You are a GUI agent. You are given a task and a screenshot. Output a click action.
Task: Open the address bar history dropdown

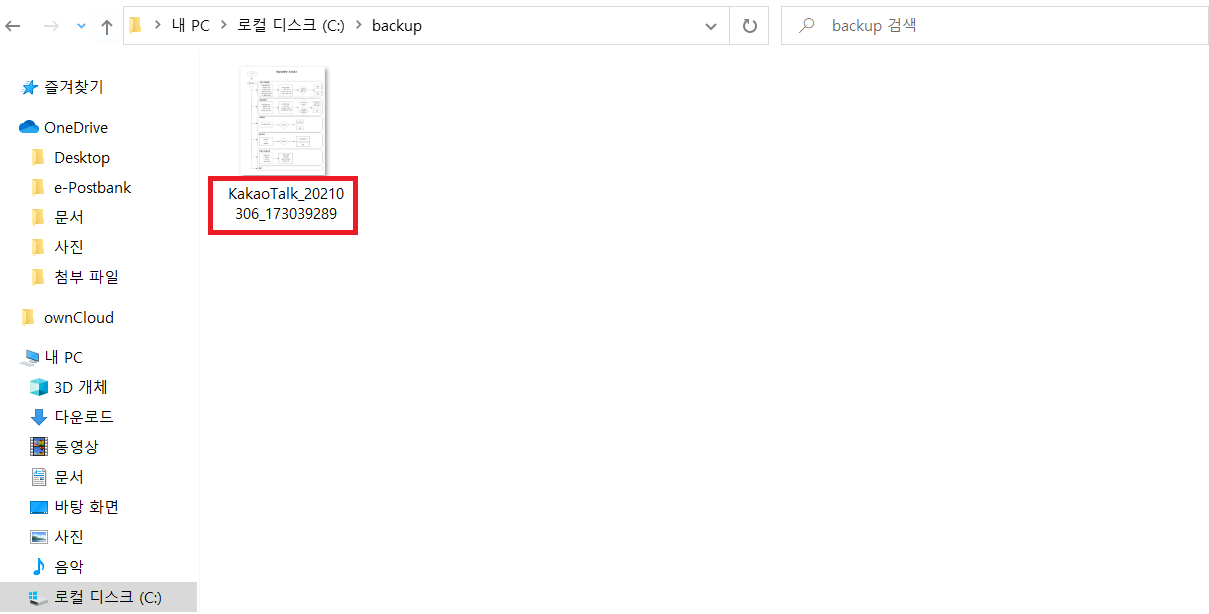[711, 27]
